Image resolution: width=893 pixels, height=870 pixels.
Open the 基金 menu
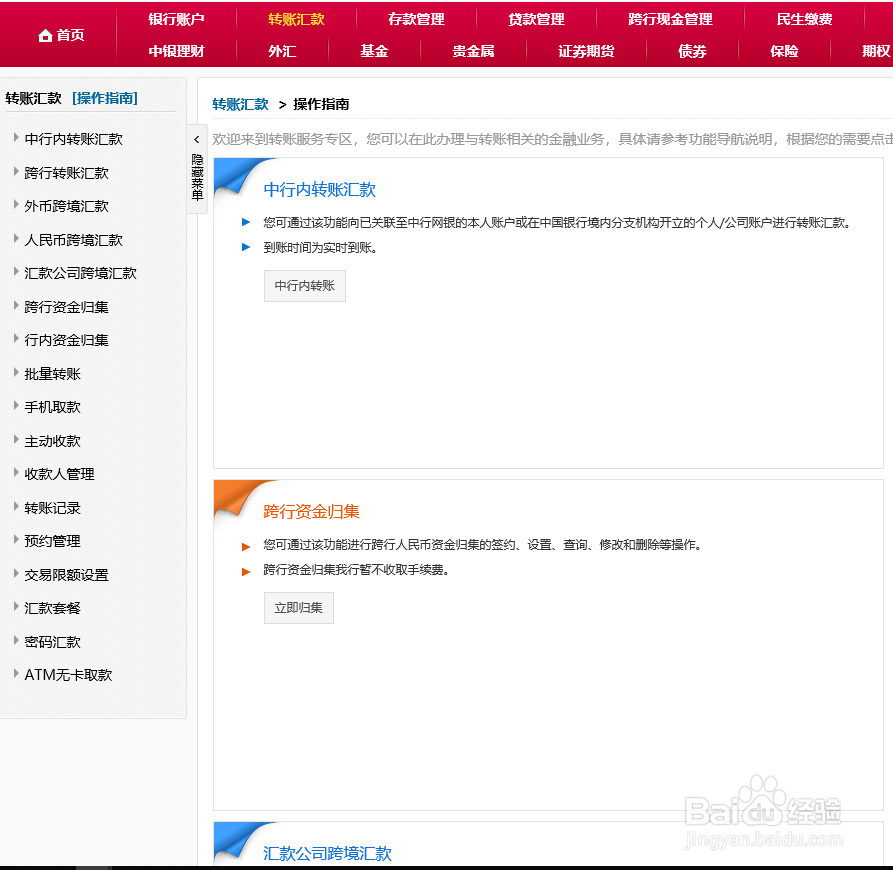tap(374, 51)
